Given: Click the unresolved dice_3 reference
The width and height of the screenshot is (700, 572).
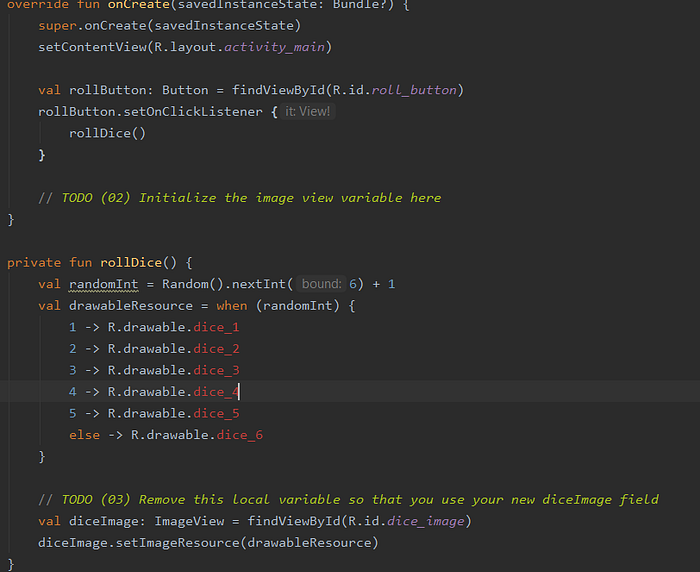Looking at the screenshot, I should 217,371.
